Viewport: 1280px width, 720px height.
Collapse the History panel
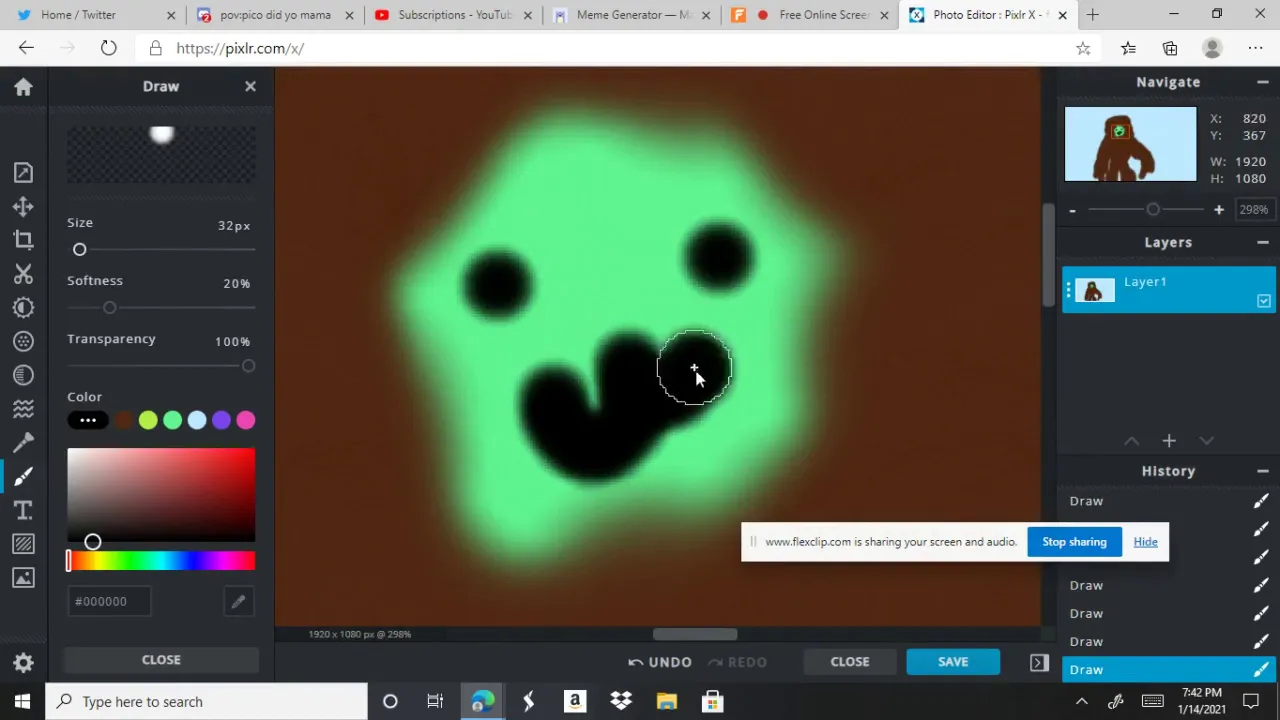pos(1263,471)
